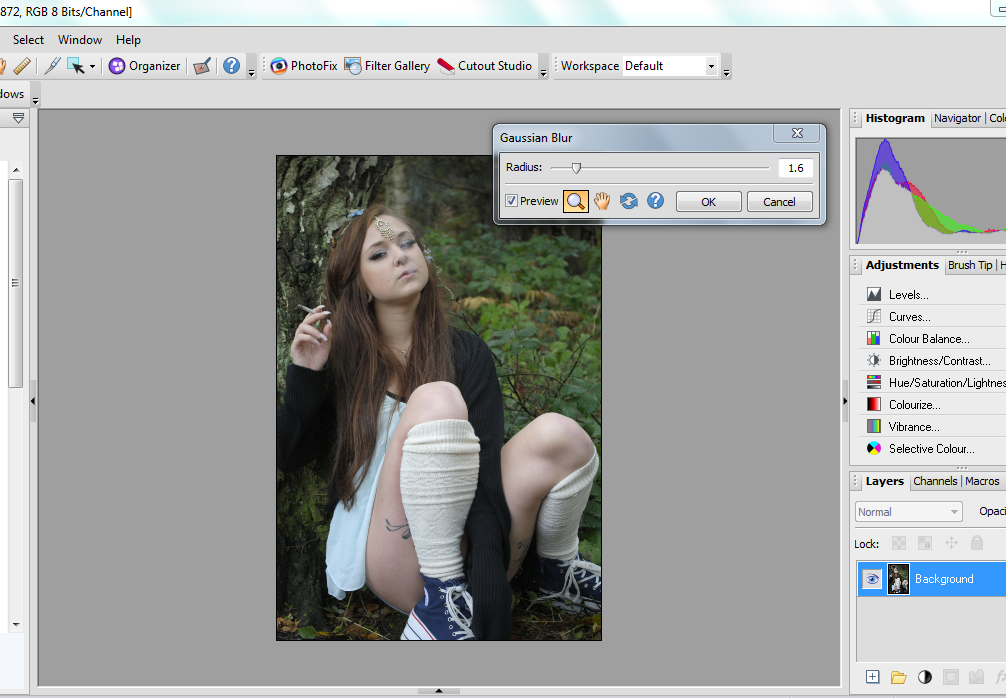Image resolution: width=1006 pixels, height=698 pixels.
Task: Open PhotoFix
Action: coord(303,66)
